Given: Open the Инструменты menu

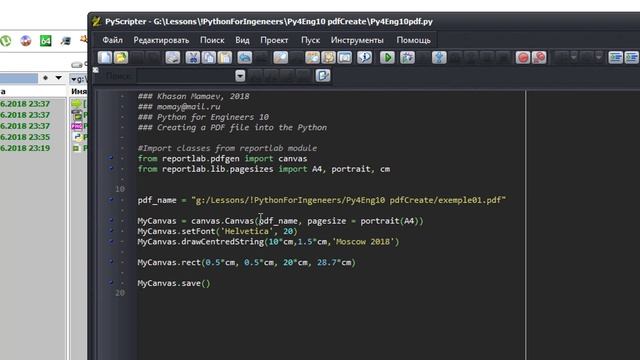Looking at the screenshot, I should click(x=357, y=40).
